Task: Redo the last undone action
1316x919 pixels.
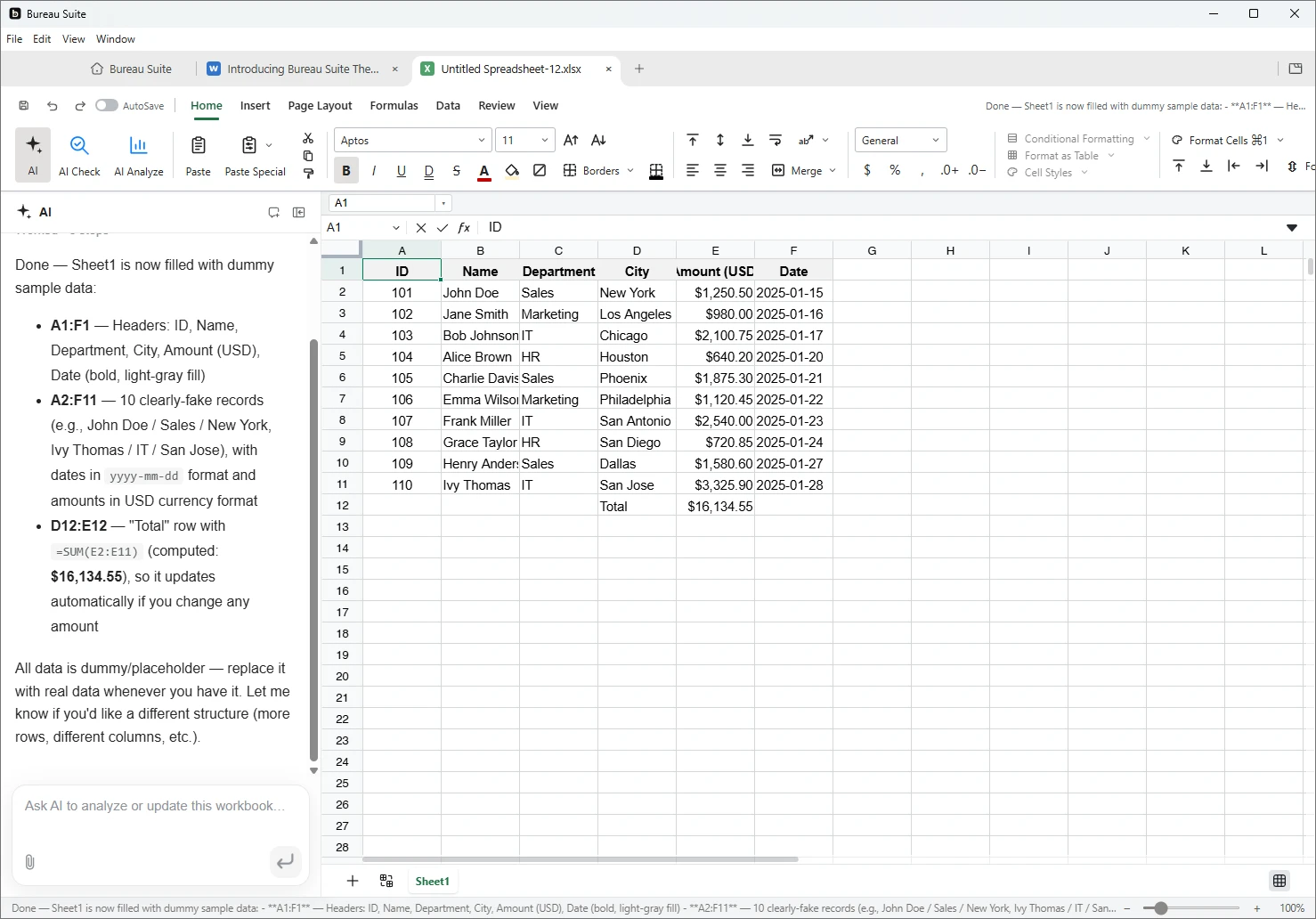Action: click(x=80, y=106)
